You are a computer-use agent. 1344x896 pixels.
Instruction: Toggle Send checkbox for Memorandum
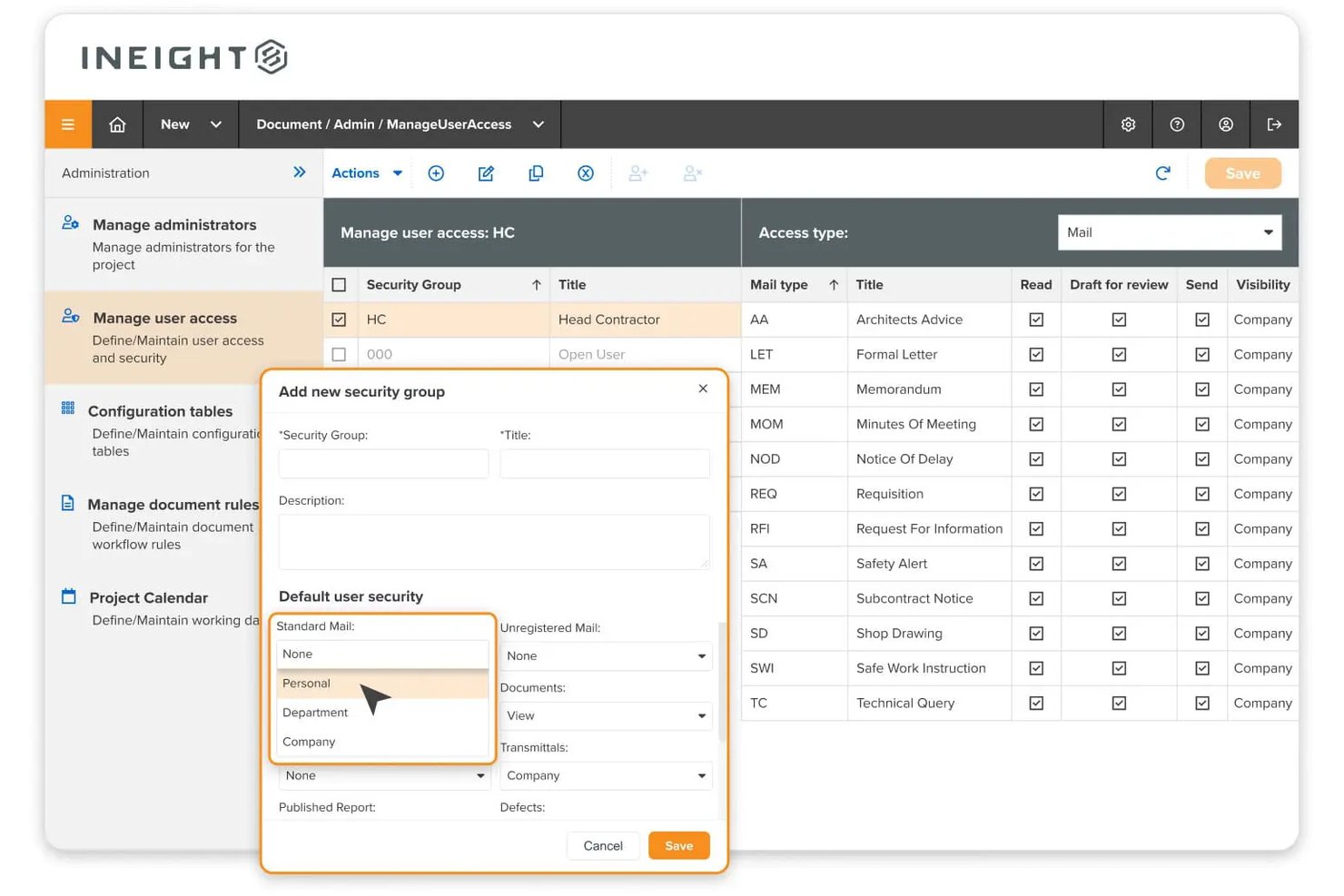[1202, 389]
